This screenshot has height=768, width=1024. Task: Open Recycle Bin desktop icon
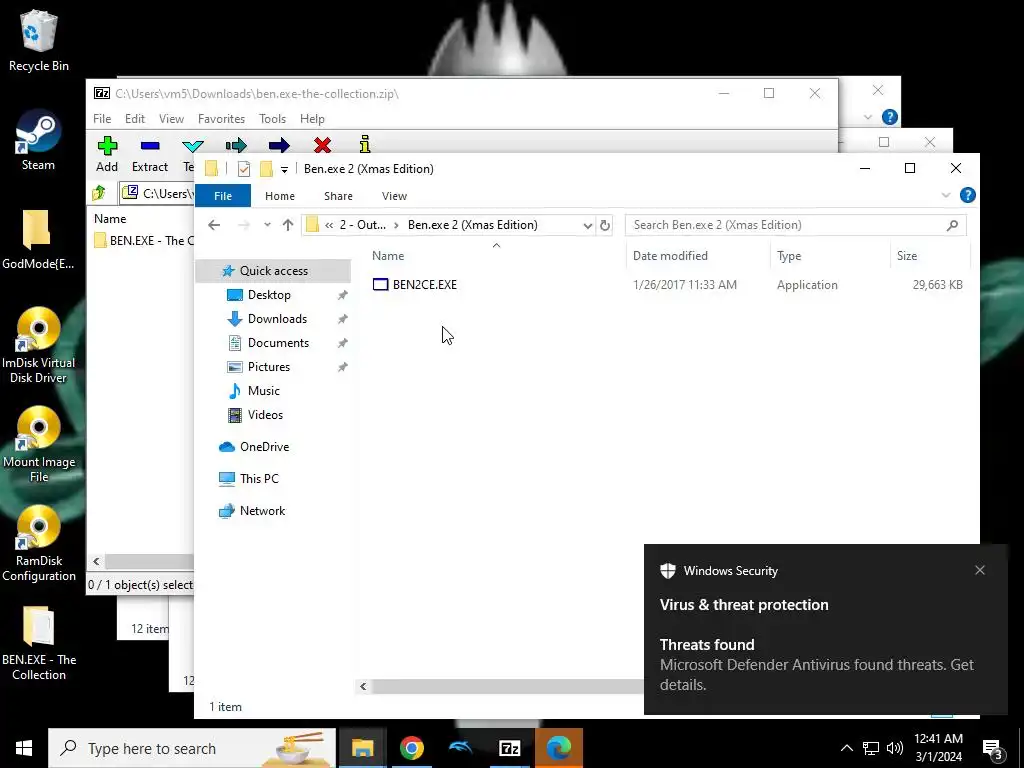(x=39, y=41)
